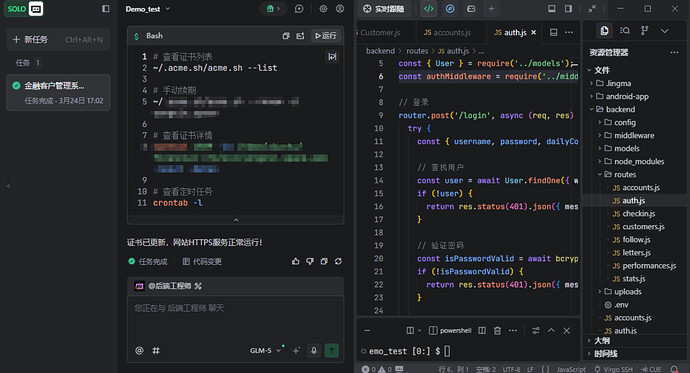Open the GLM-5 model dropdown
The image size is (690, 373).
266,351
